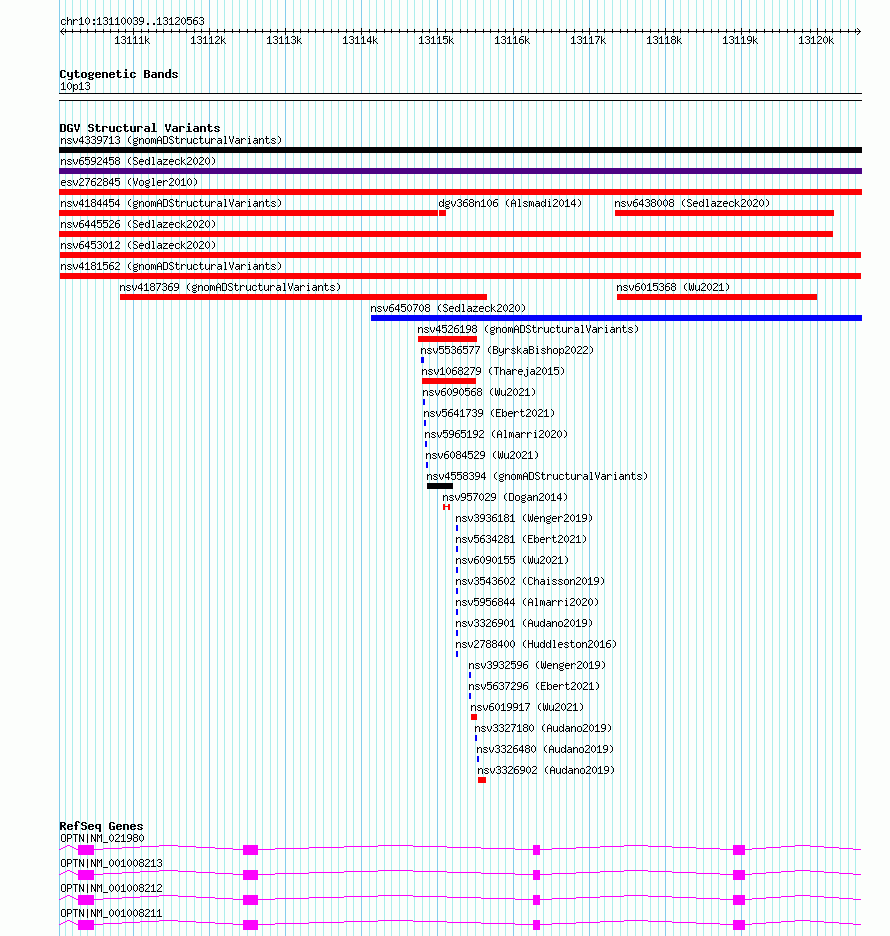890x936 pixels.
Task: Select nsv6090568 (Wu2021) label
Action: click(x=479, y=392)
